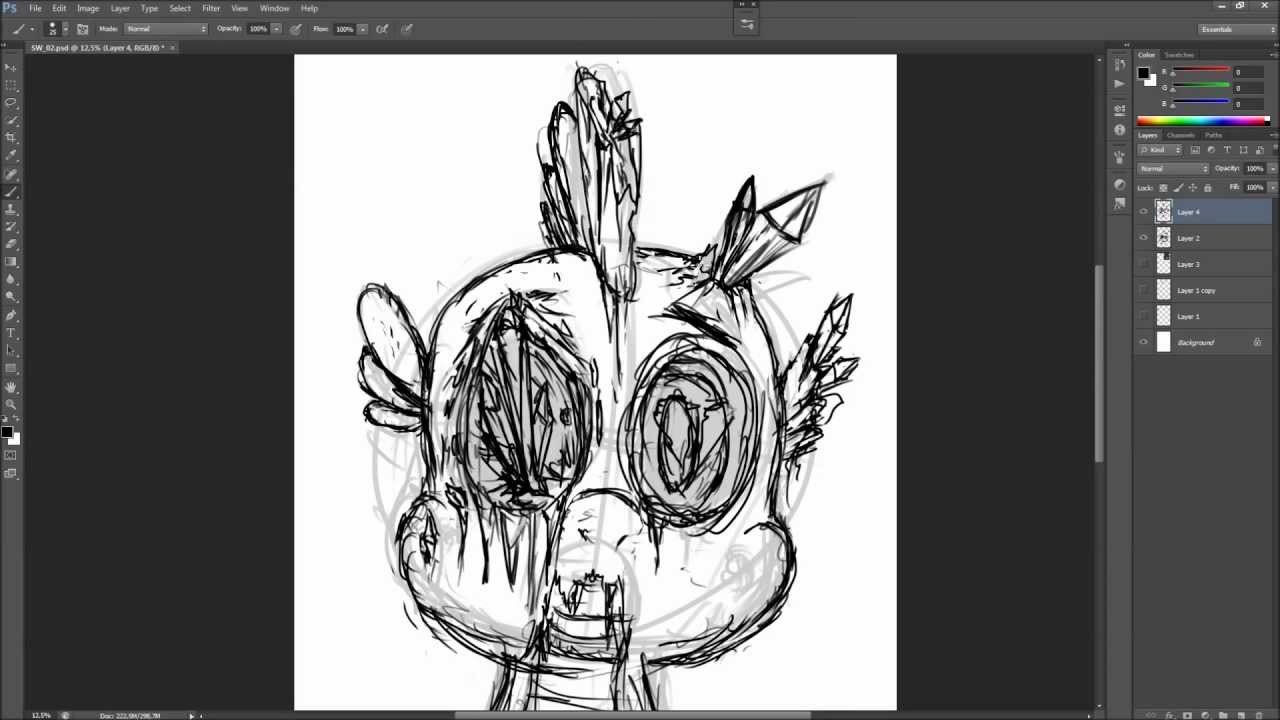Open the Filter menu

[211, 8]
